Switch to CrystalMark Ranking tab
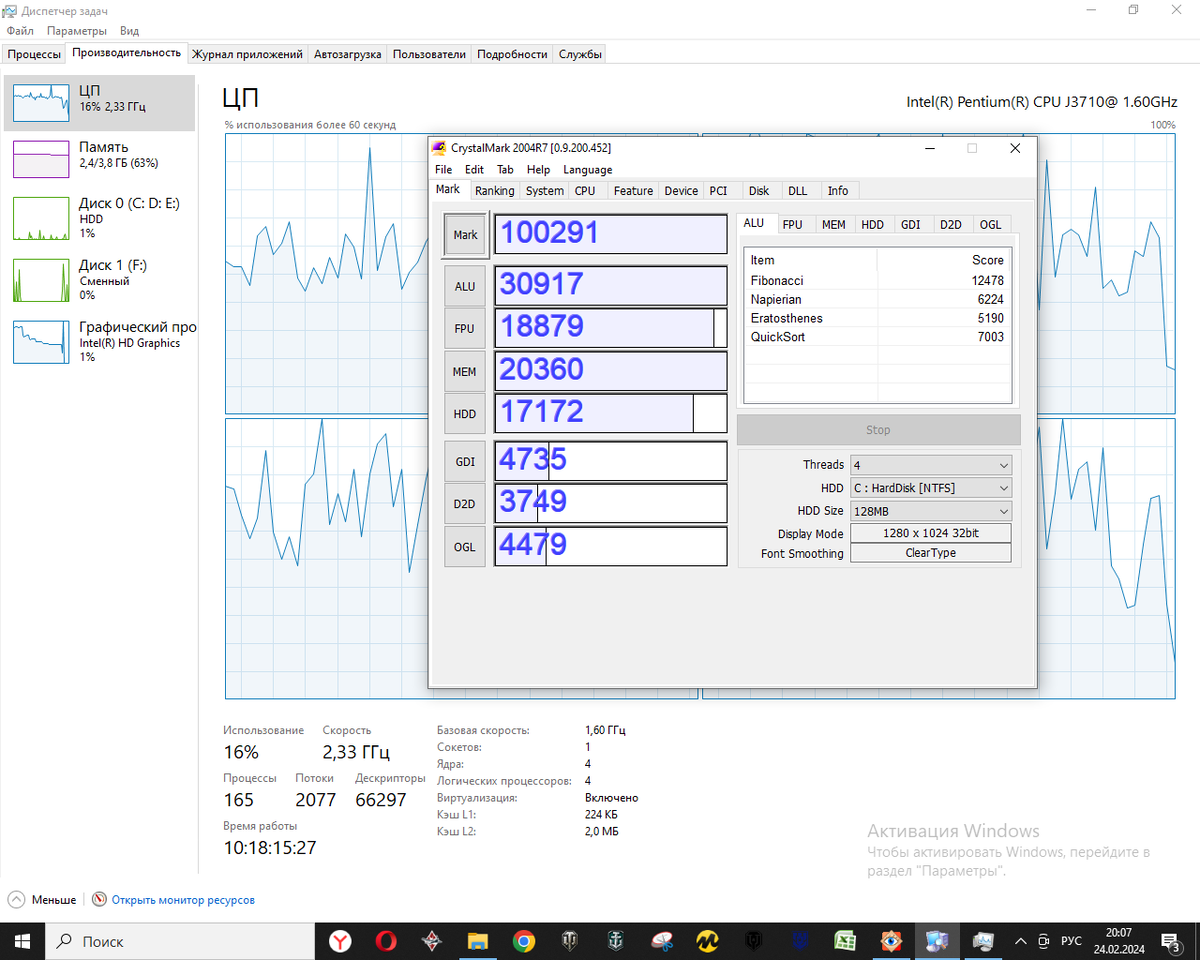 pos(494,191)
